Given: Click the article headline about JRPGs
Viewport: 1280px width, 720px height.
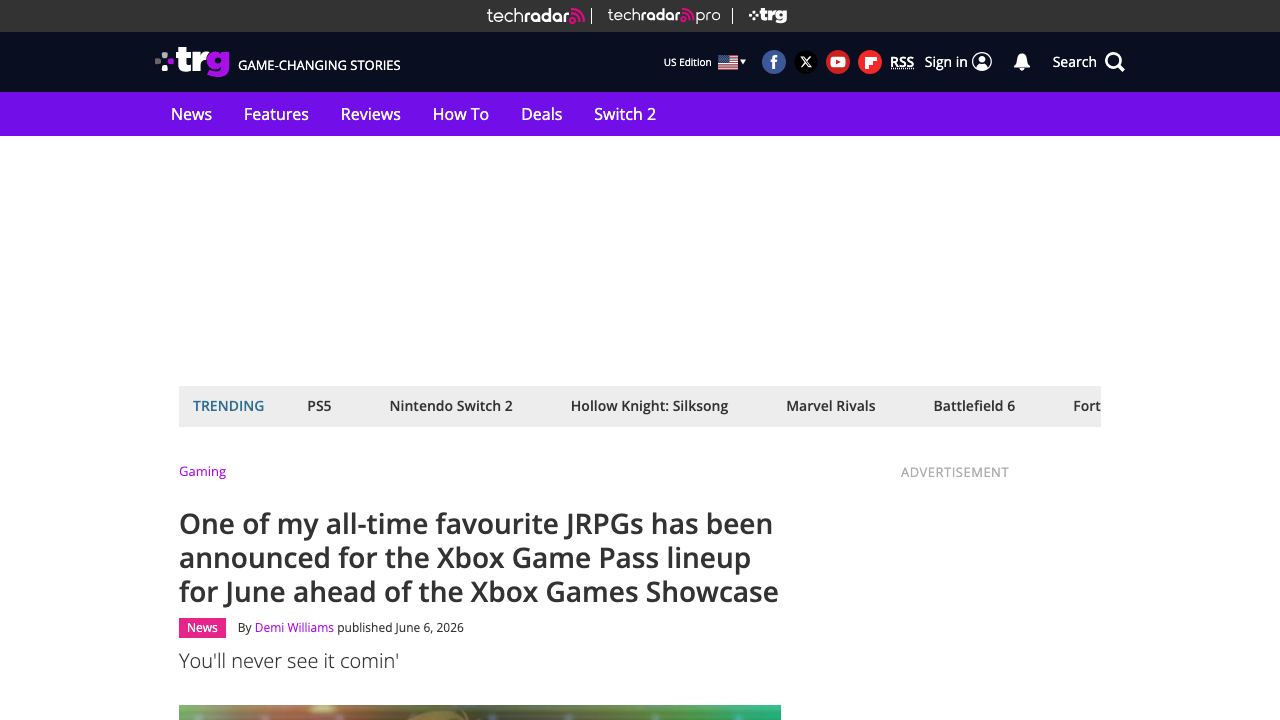Looking at the screenshot, I should coord(479,558).
